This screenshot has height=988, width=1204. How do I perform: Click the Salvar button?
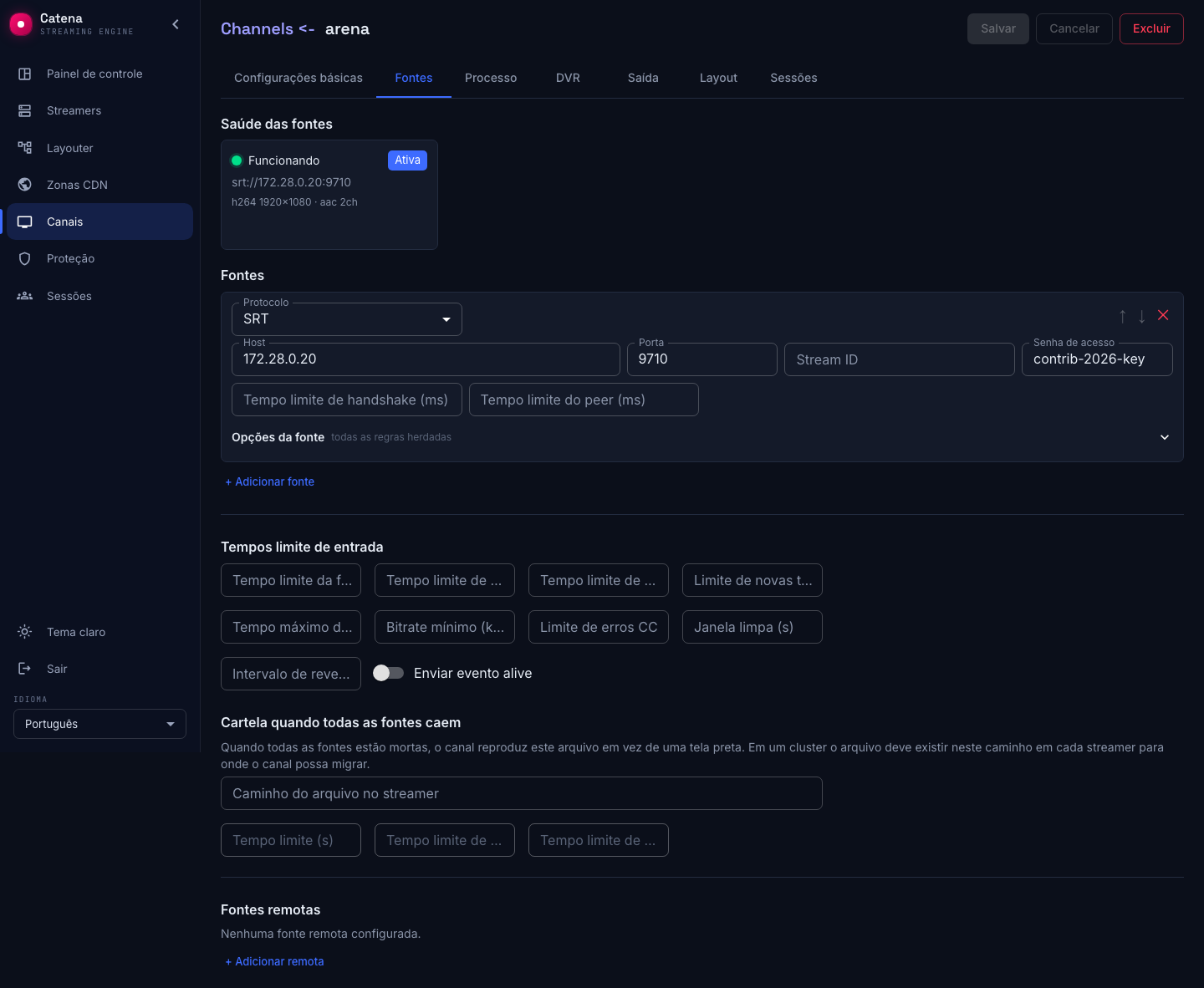point(998,28)
